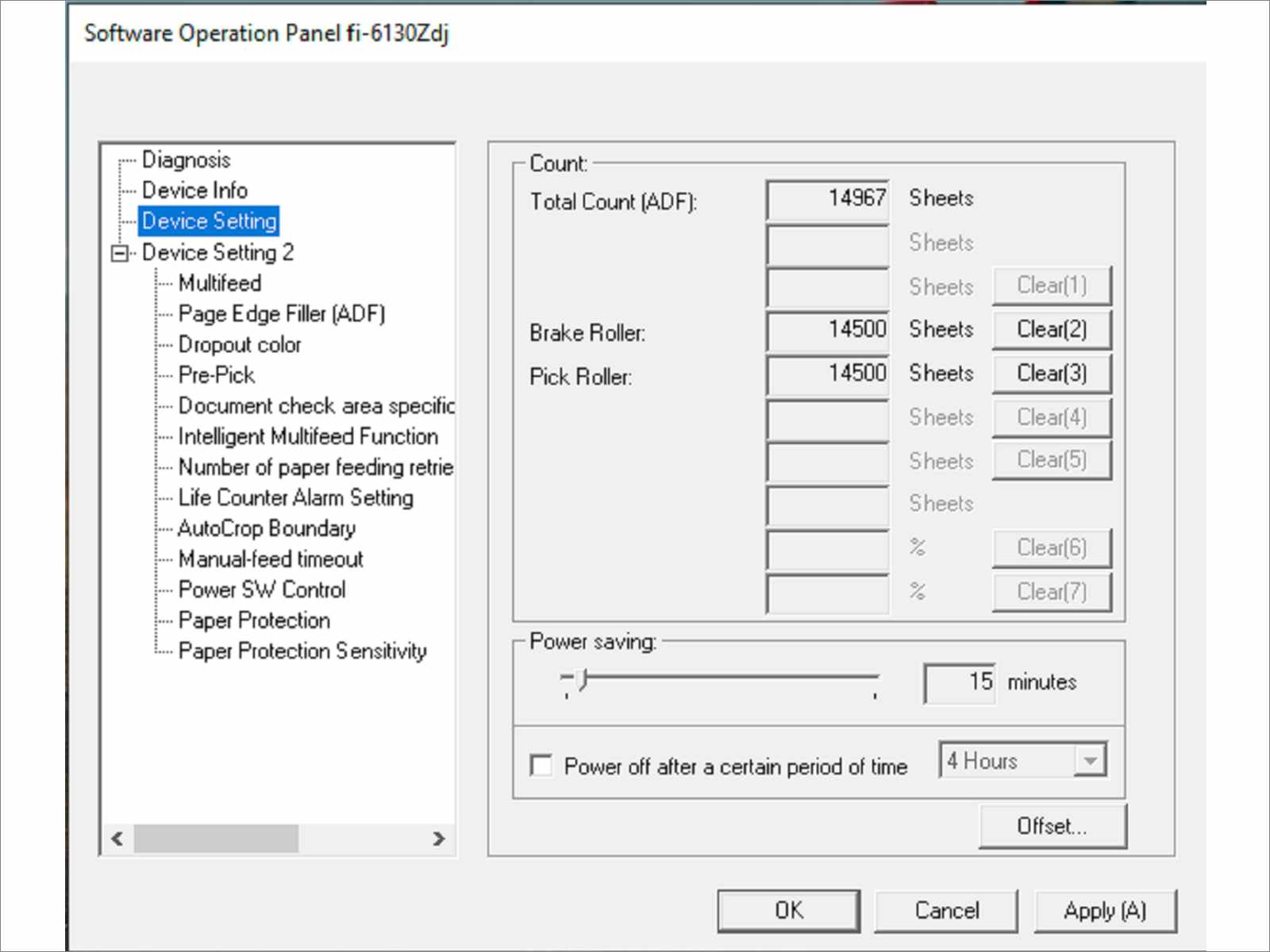
Task: Open the Power SW Control item
Action: click(x=262, y=589)
